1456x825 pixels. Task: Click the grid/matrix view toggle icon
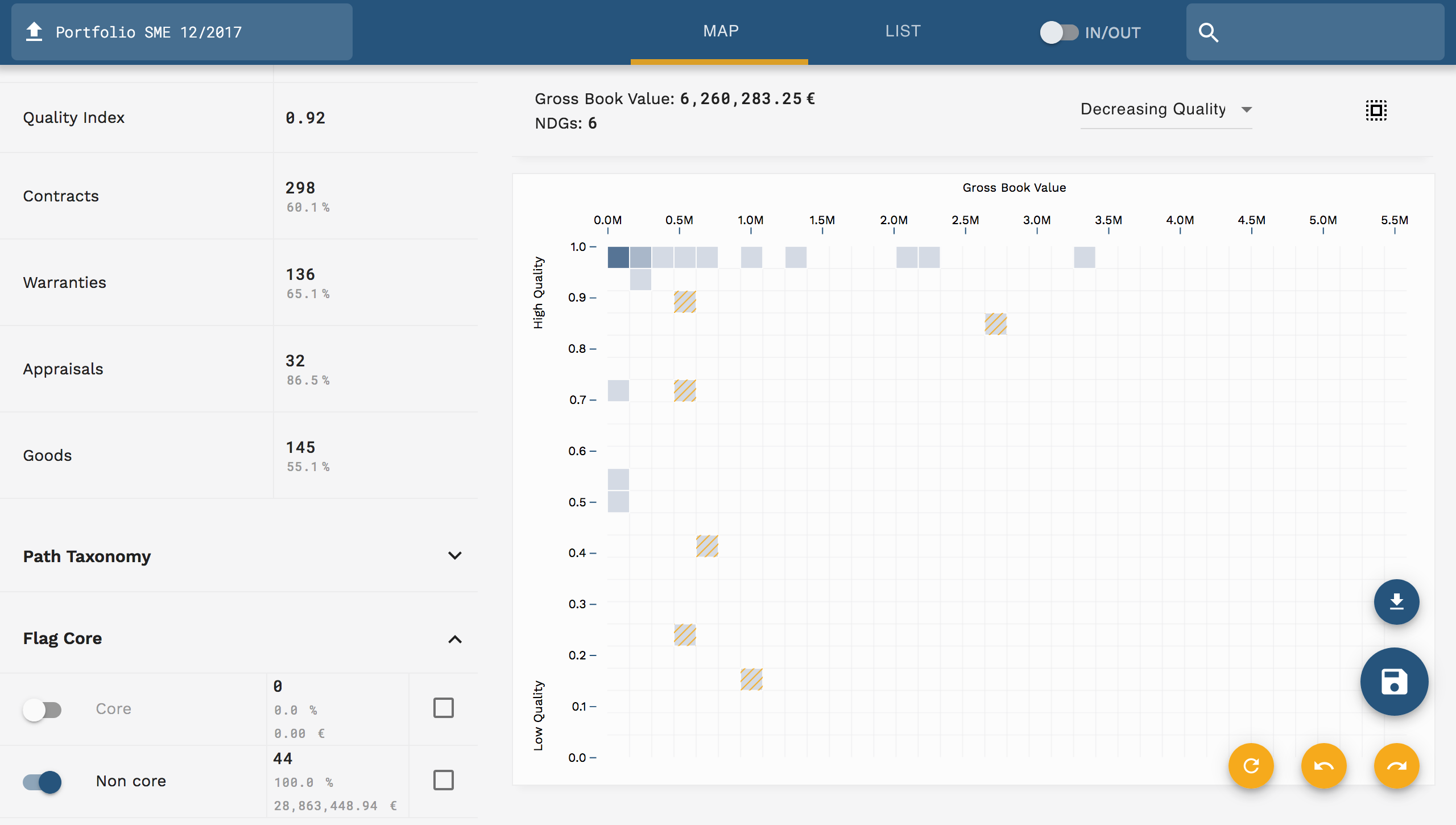[1376, 110]
